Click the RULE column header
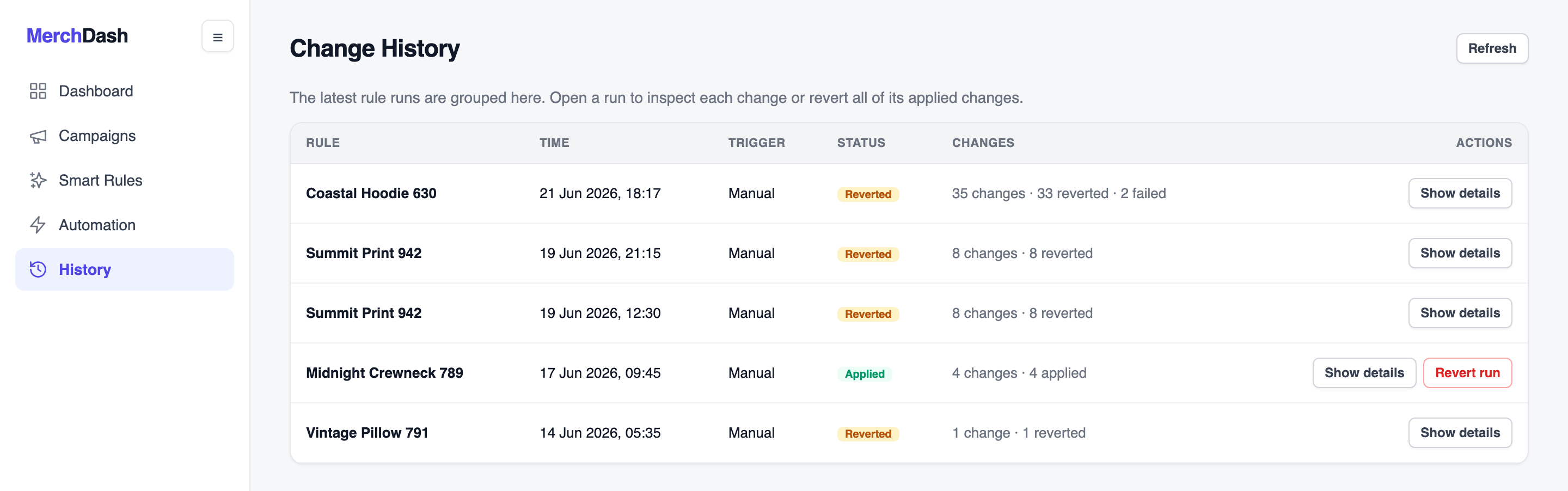 [323, 143]
